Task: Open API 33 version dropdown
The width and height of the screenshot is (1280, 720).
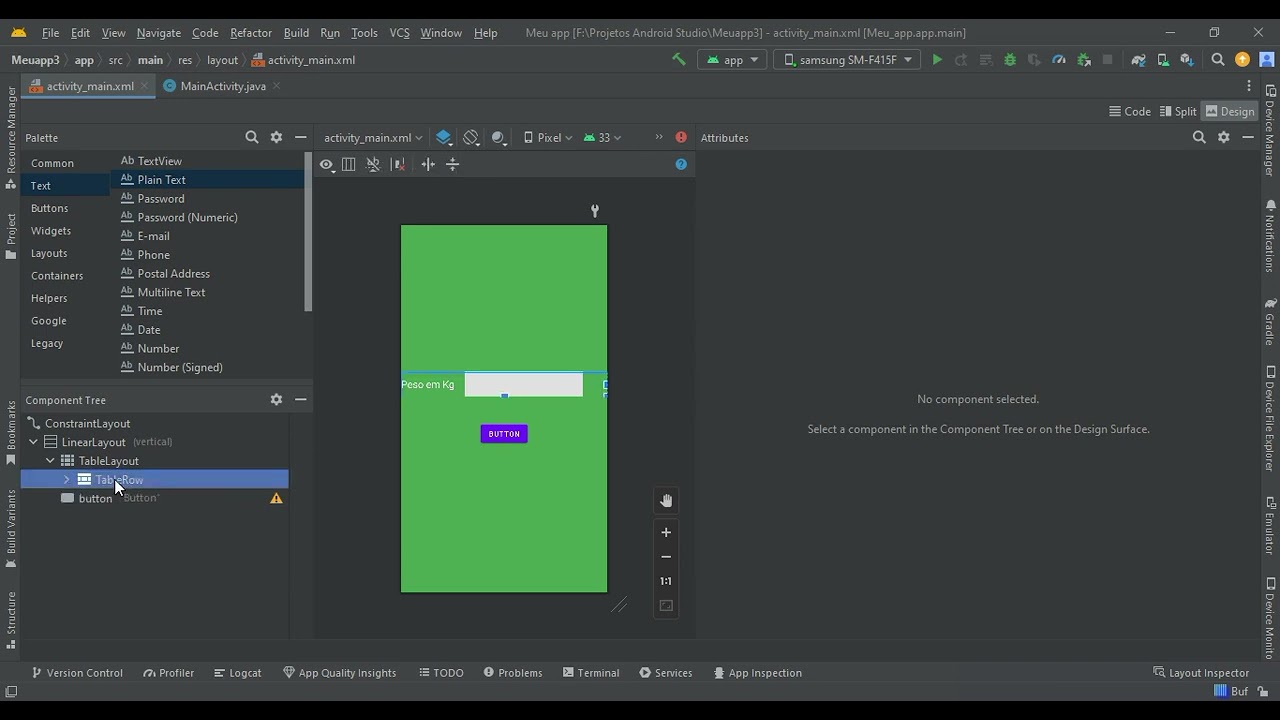Action: pos(602,137)
